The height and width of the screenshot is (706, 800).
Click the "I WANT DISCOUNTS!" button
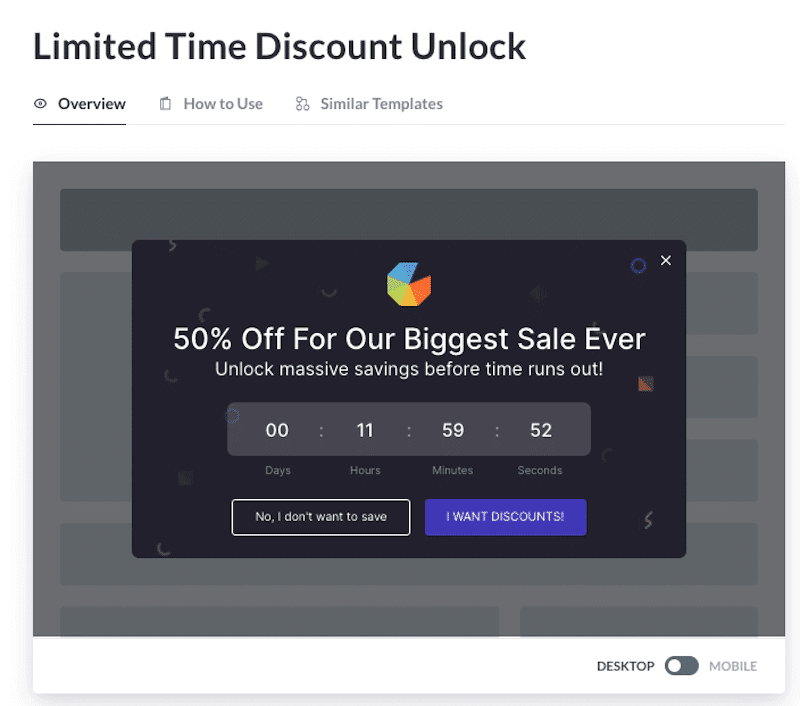[x=505, y=517]
